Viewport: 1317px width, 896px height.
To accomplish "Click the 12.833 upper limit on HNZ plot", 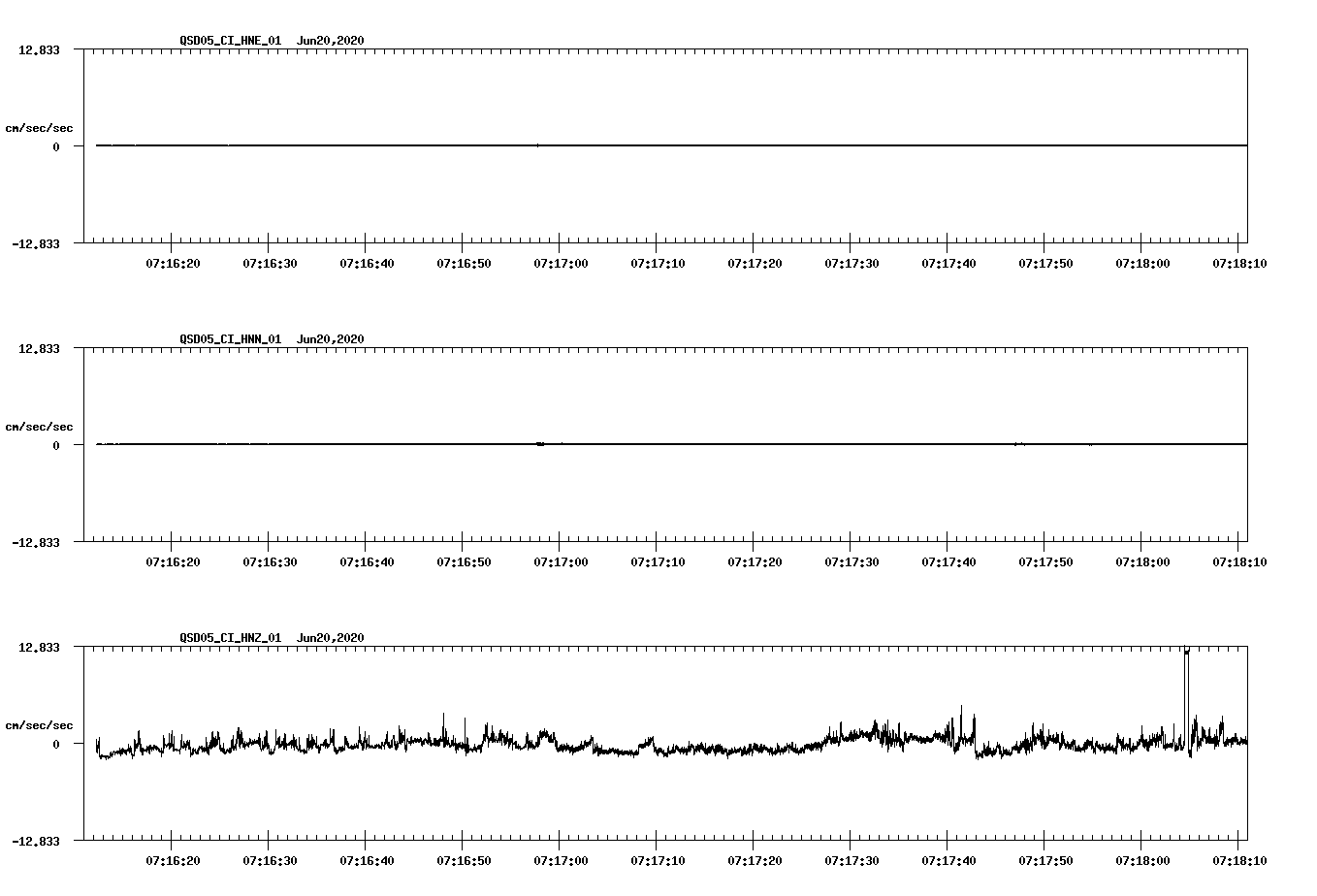I will click(39, 647).
